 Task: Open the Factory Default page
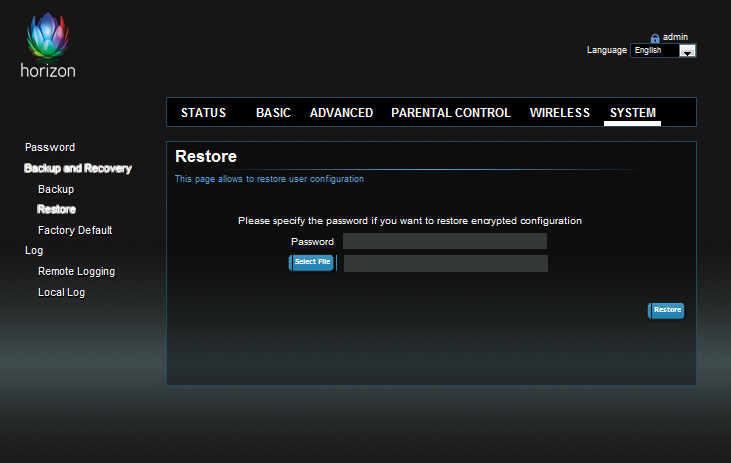pos(75,230)
